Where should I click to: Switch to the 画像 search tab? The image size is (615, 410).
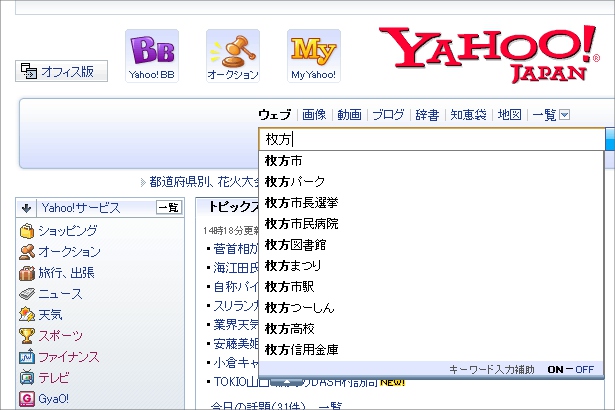tap(314, 115)
